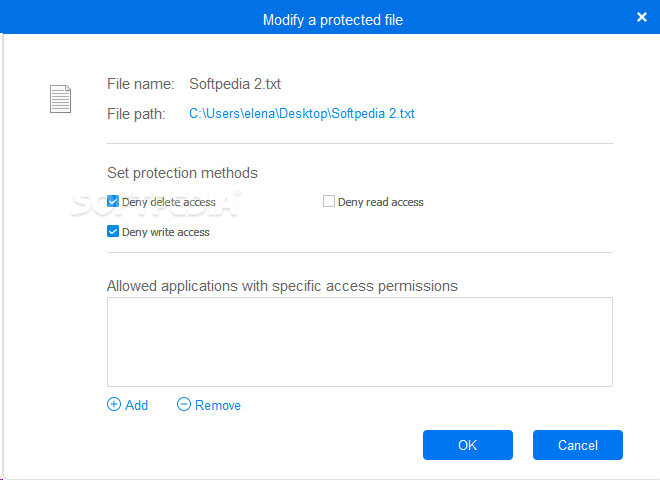Enable the Deny read access checkbox

(x=329, y=202)
